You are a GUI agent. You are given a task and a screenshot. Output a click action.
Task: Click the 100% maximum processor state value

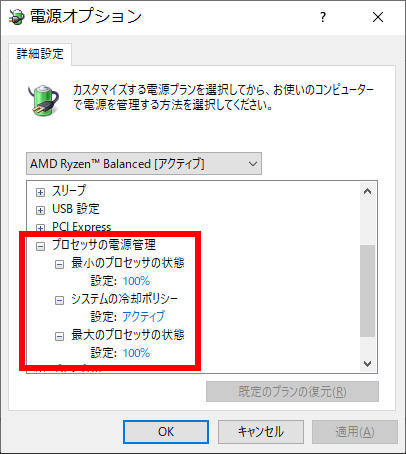(136, 353)
